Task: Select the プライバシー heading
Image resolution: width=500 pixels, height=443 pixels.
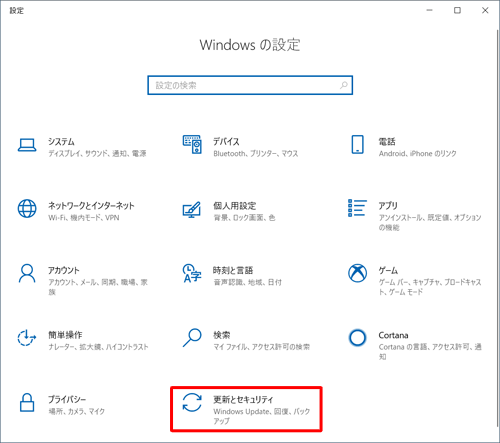Action: 67,399
